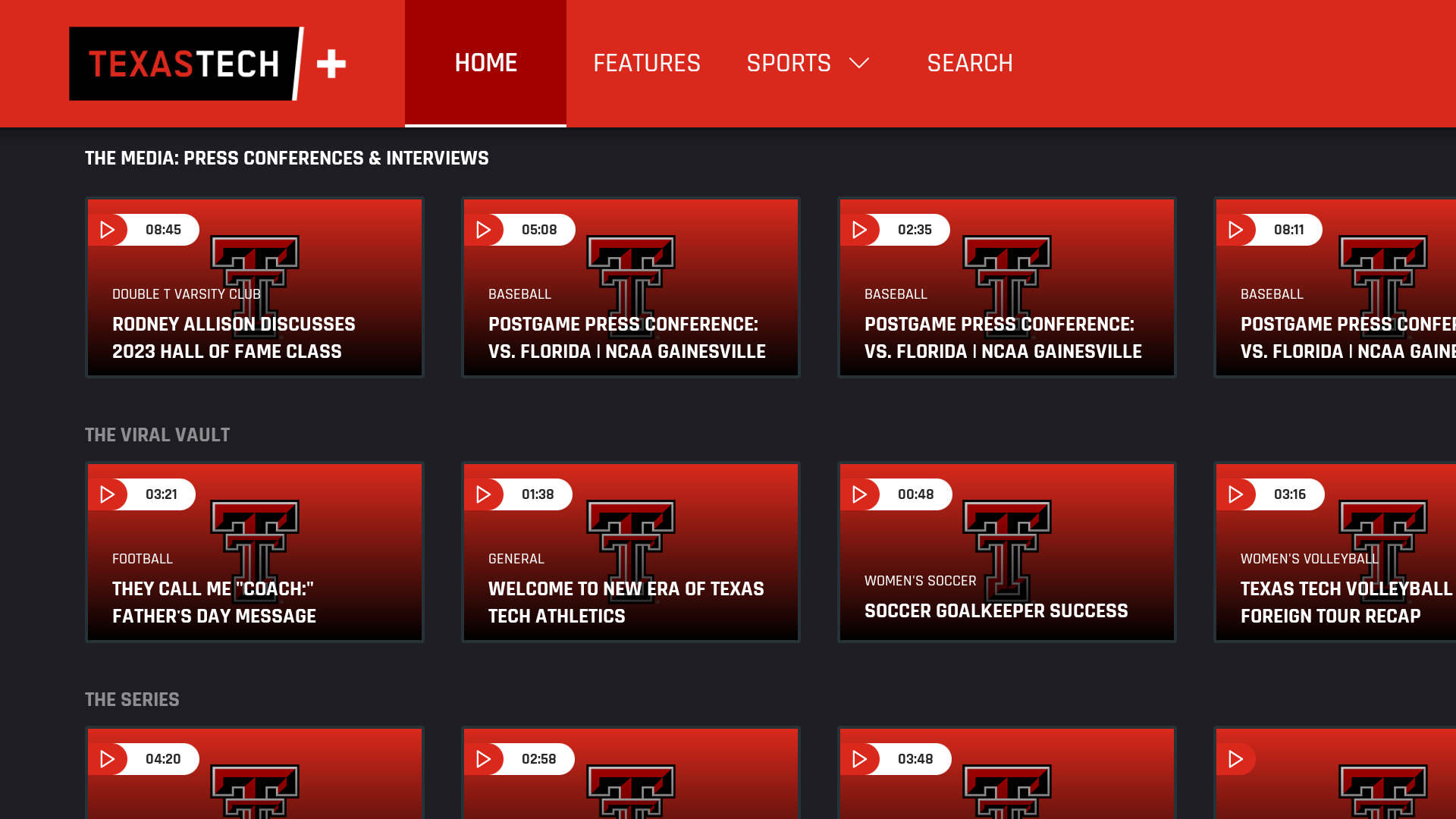The image size is (1456, 819).
Task: Start the 02:35 baseball press conference video
Action: point(1006,288)
